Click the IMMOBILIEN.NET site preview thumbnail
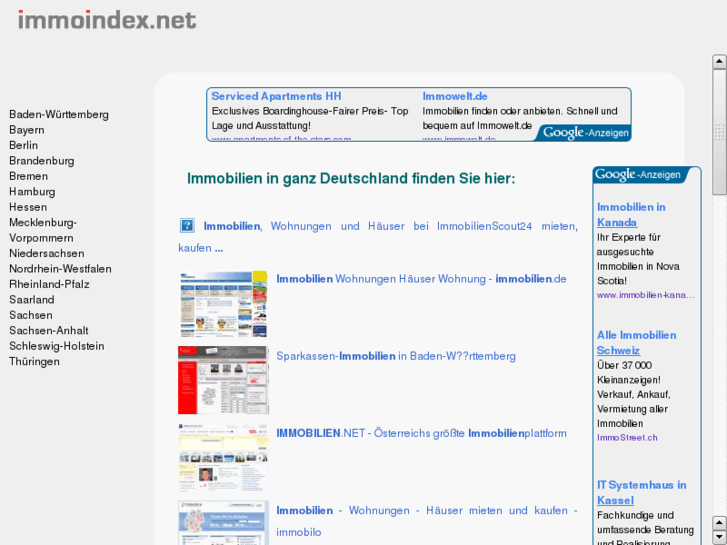 click(223, 457)
